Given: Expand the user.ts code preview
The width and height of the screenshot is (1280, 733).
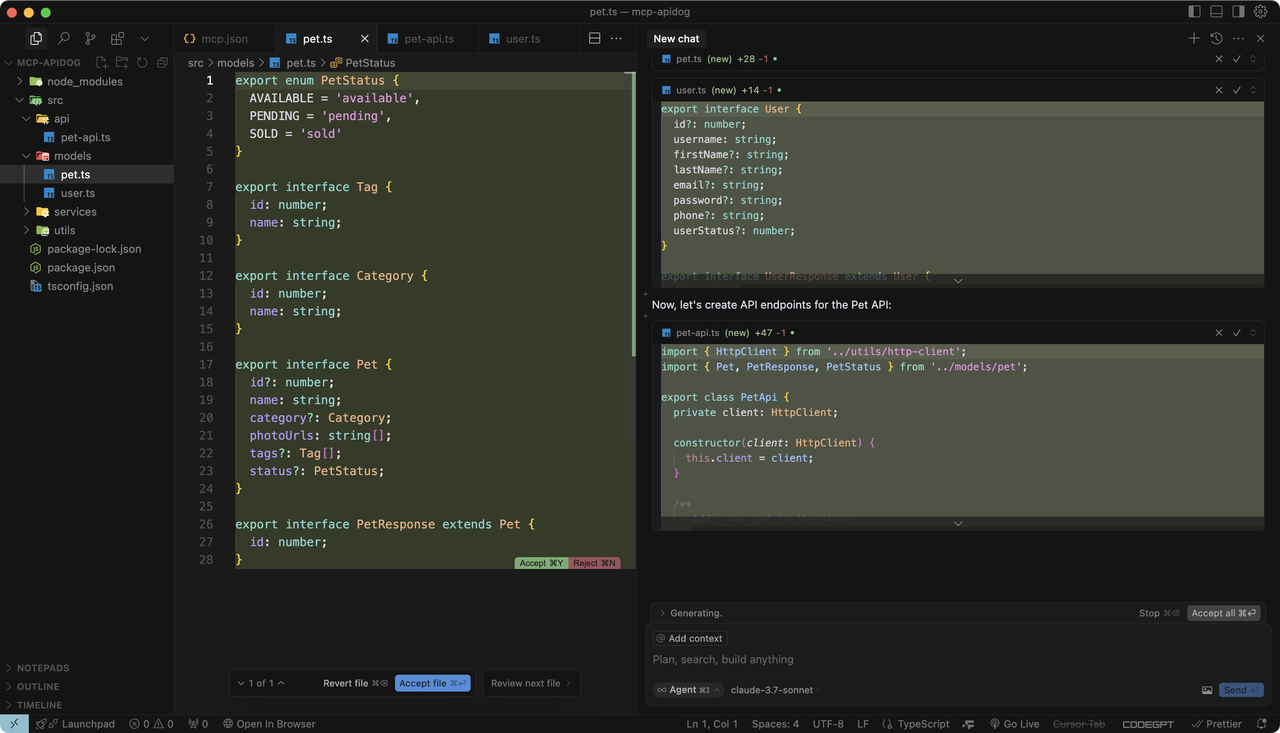Looking at the screenshot, I should [x=958, y=281].
